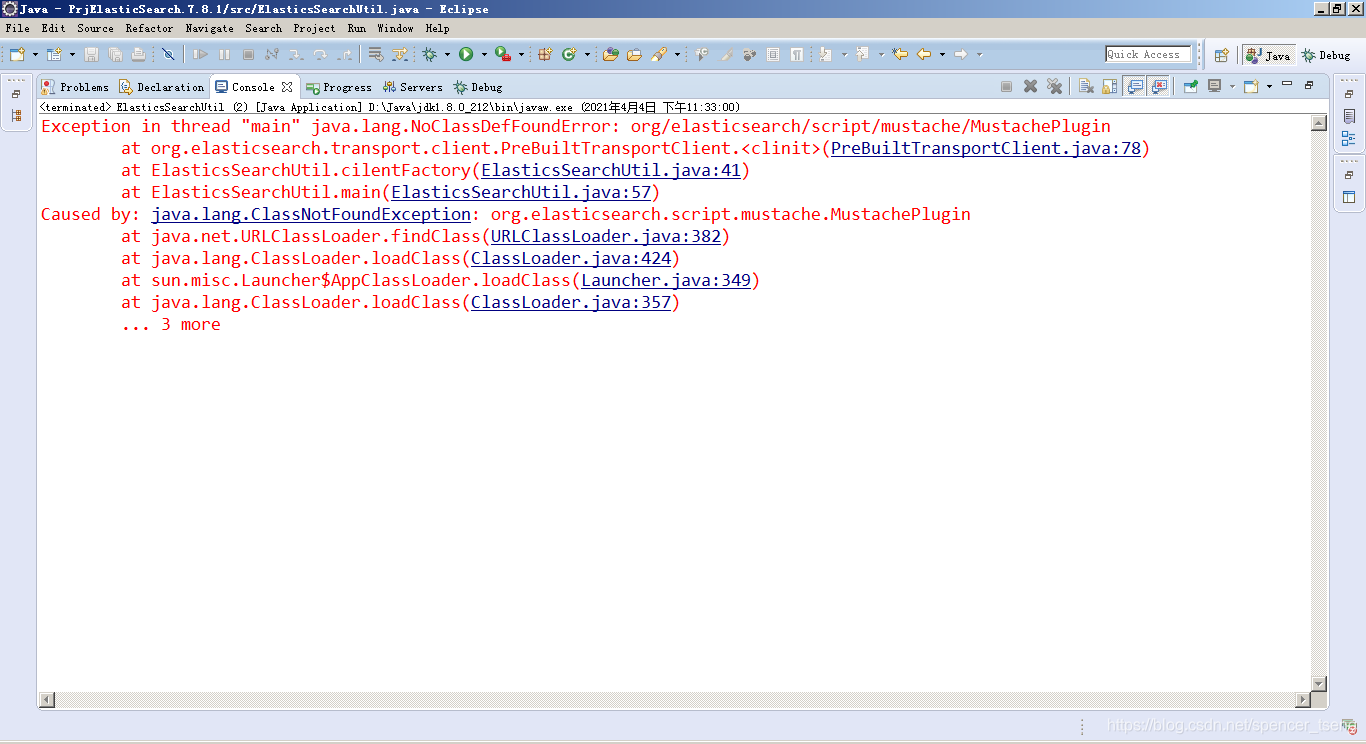The image size is (1366, 744).
Task: Clear the Console output
Action: tap(1085, 87)
